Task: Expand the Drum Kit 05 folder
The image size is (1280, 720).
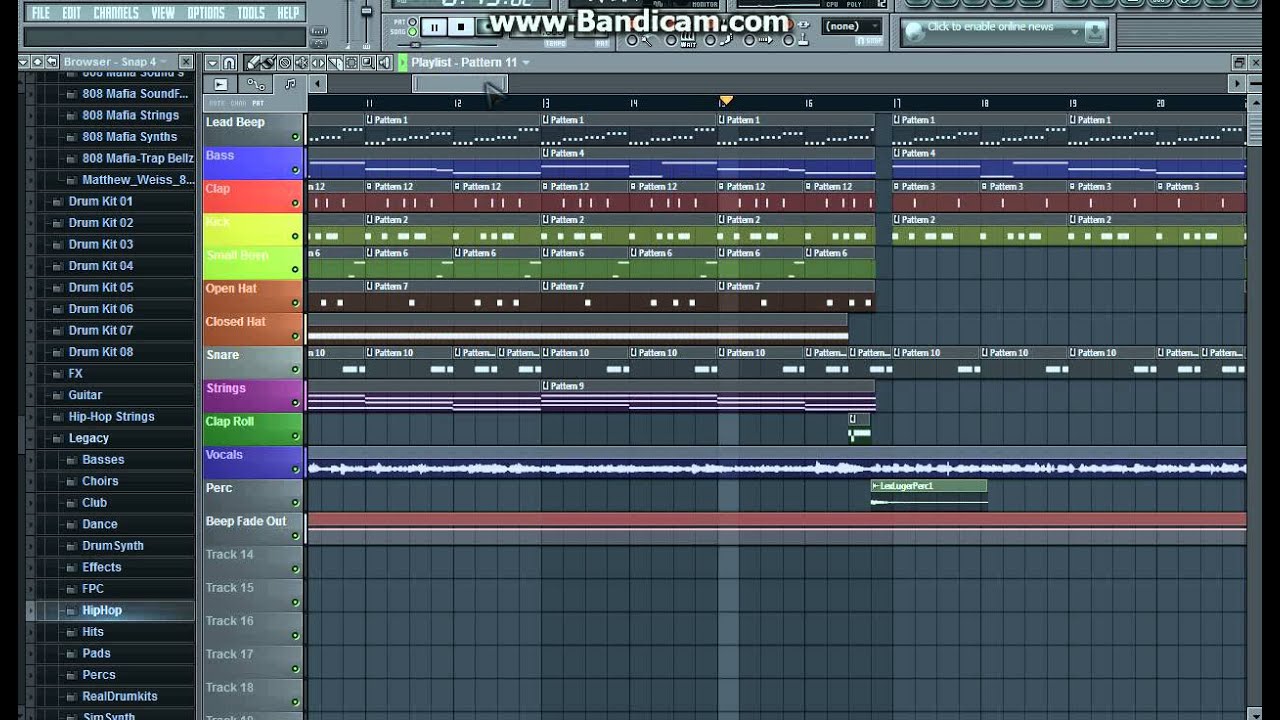Action: (100, 287)
